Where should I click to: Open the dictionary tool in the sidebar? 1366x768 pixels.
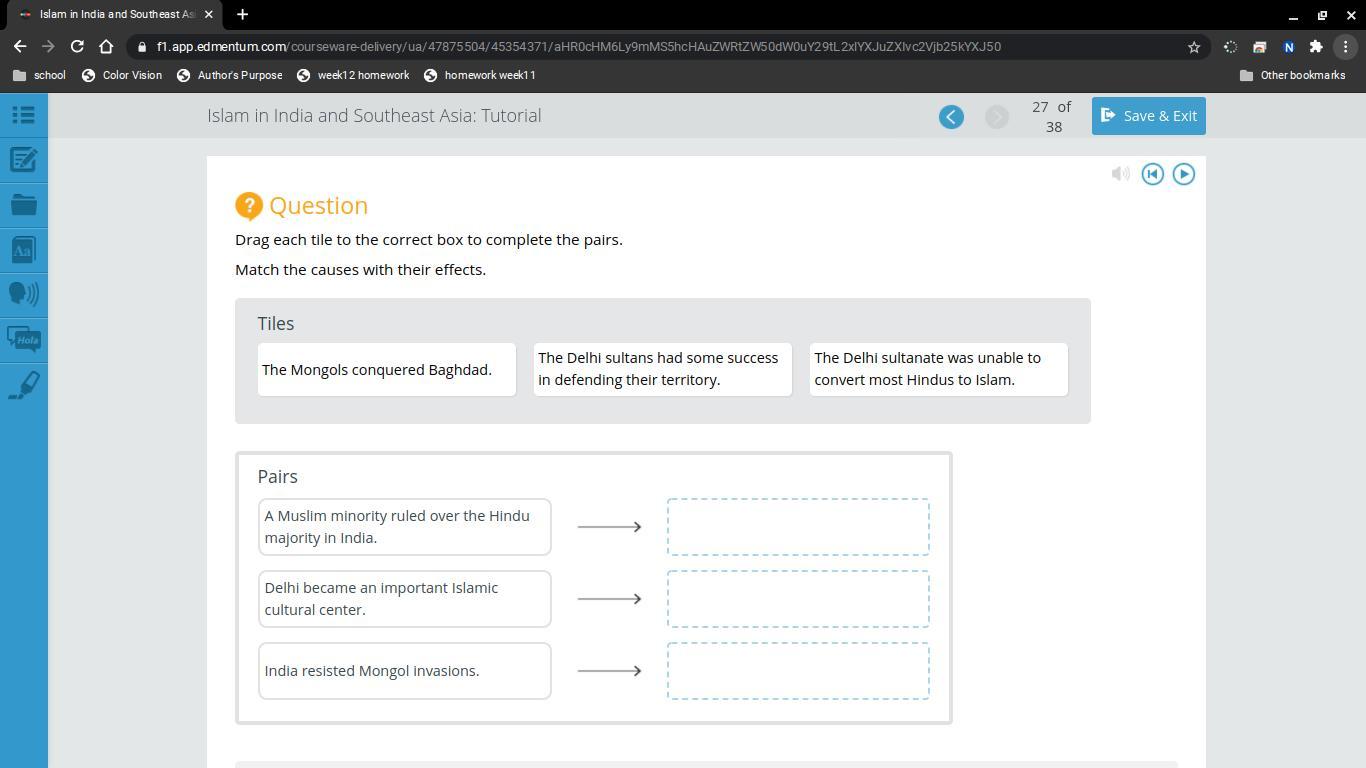tap(23, 249)
